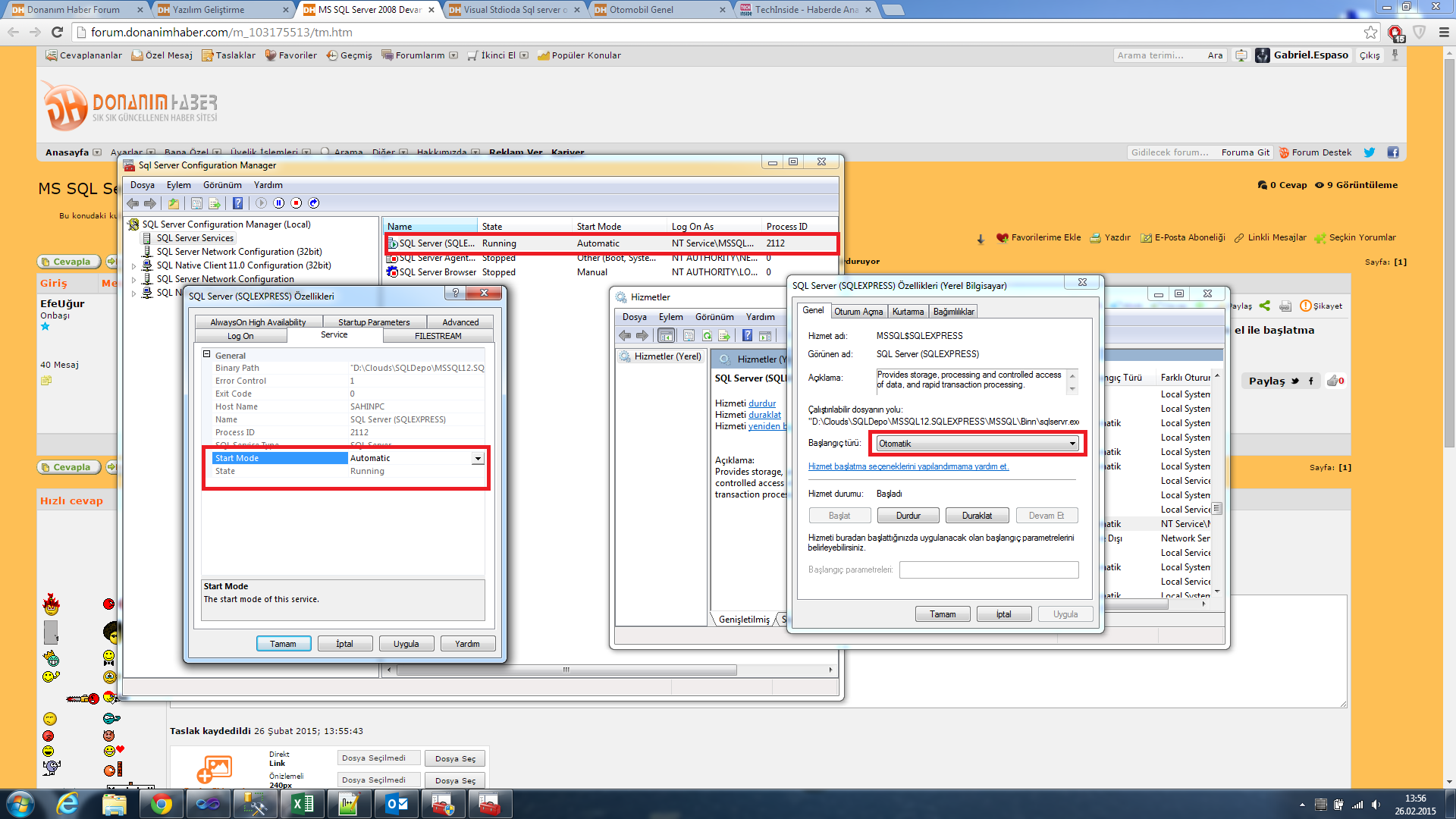
Task: Click the Facebook icon in forum header
Action: point(1393,152)
